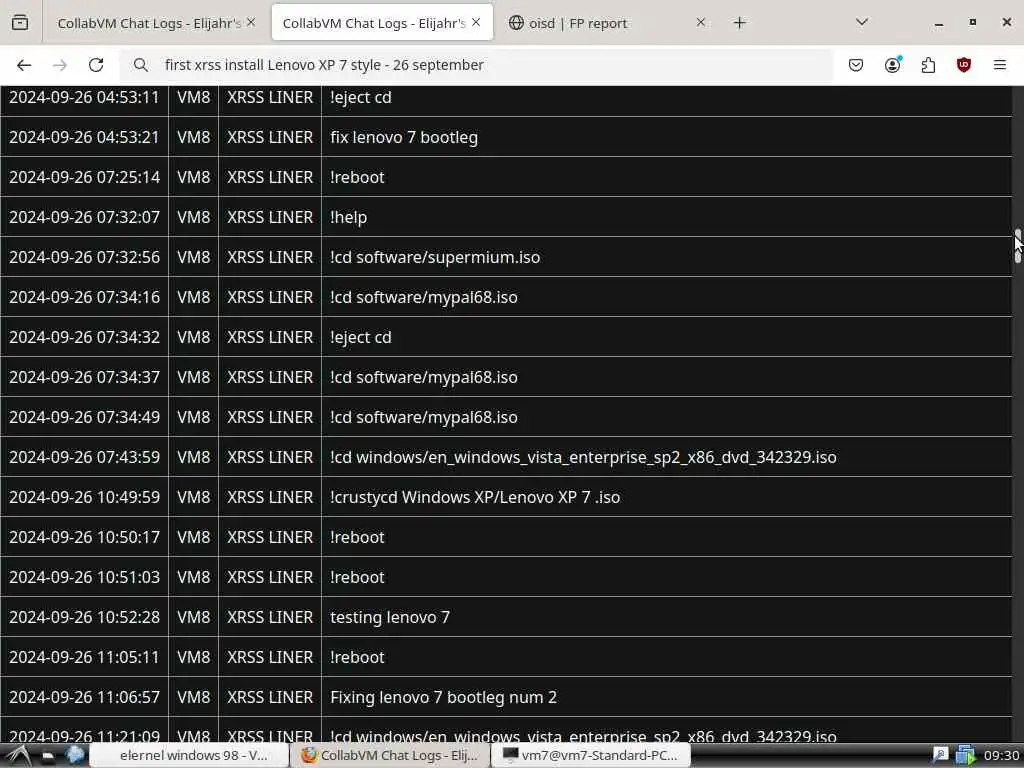Image resolution: width=1024 pixels, height=768 pixels.
Task: Open the Xfce start menu icon in taskbar
Action: (18, 756)
